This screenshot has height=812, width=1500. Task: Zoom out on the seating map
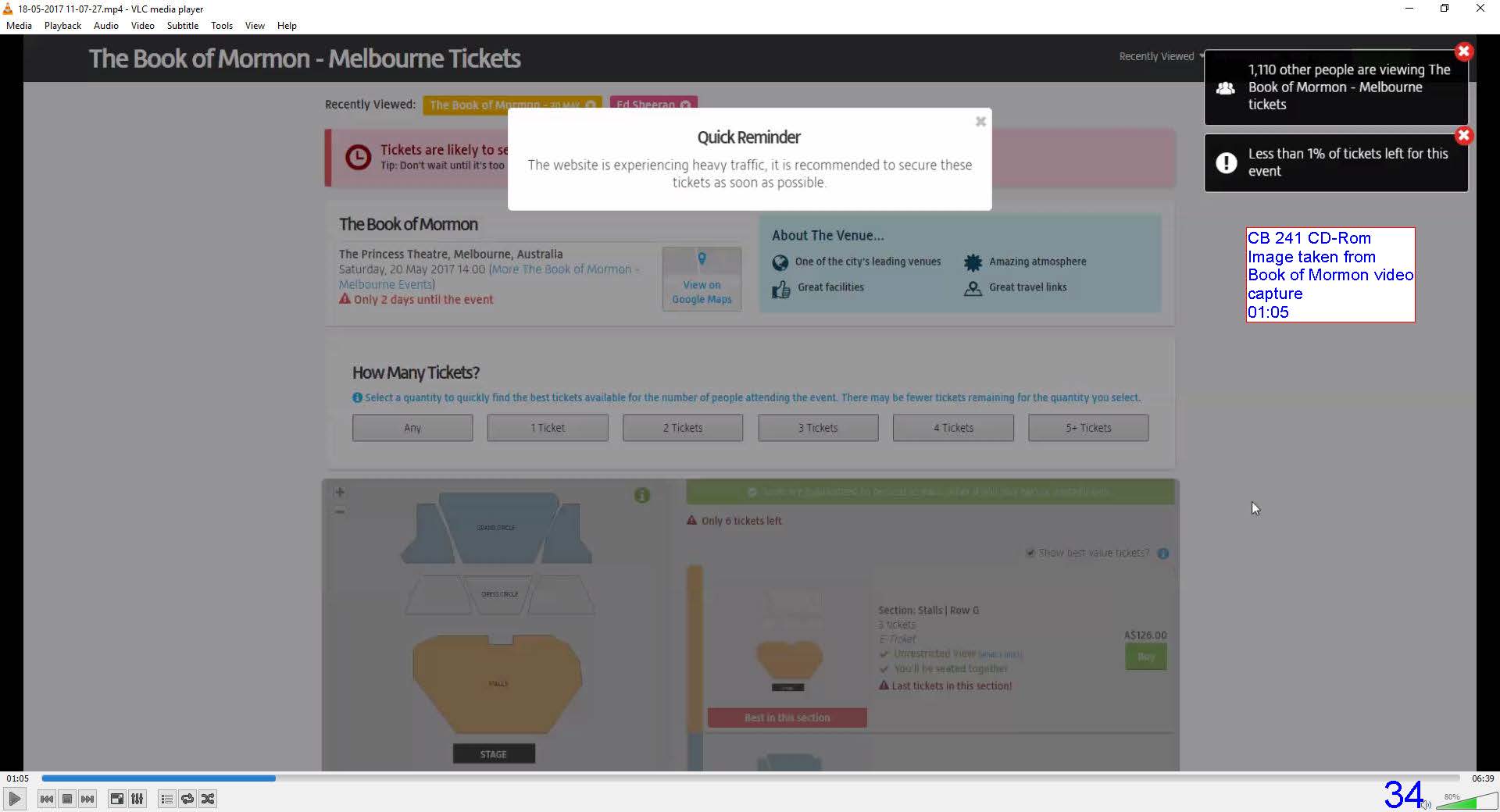click(339, 511)
